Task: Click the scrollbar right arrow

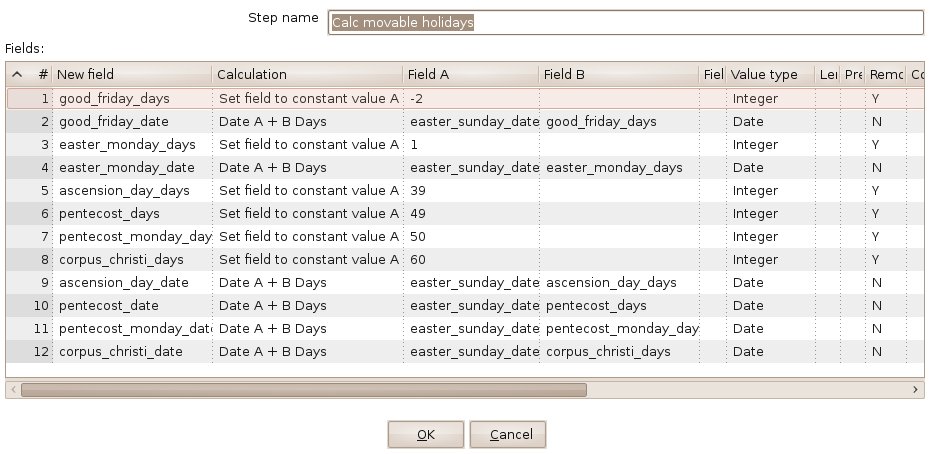Action: pos(915,390)
